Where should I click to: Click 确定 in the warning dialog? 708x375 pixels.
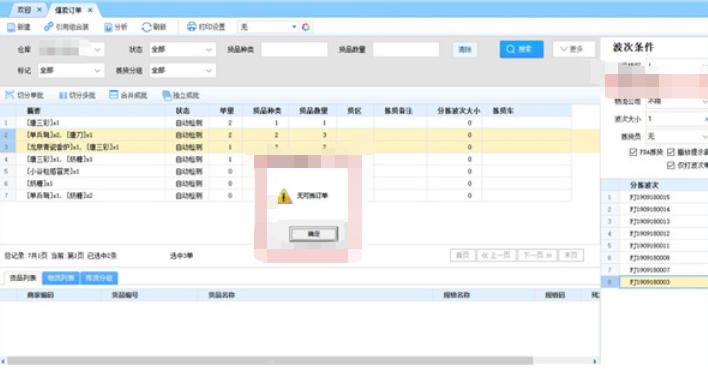[x=313, y=234]
